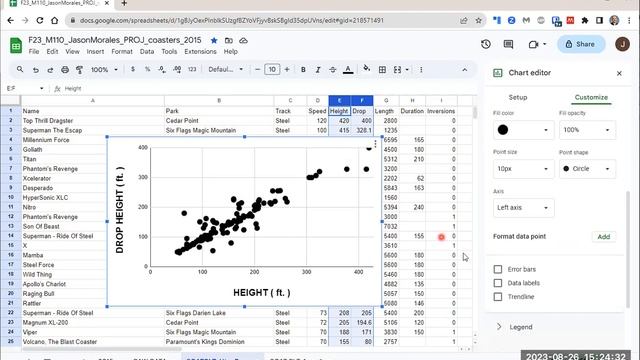Decrease decimal places icon
This screenshot has width=640, height=360.
(x=162, y=69)
